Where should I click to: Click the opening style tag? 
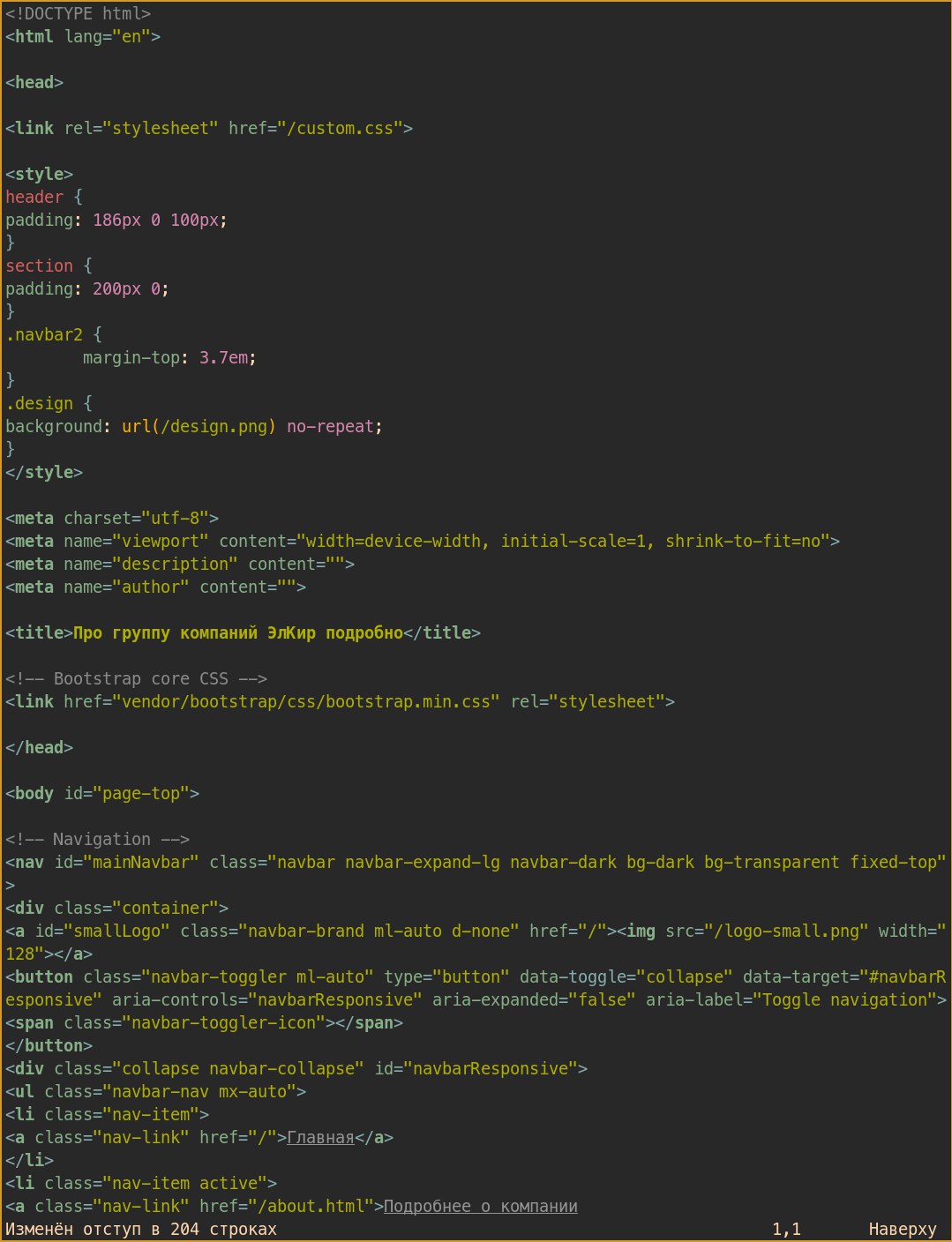(39, 174)
